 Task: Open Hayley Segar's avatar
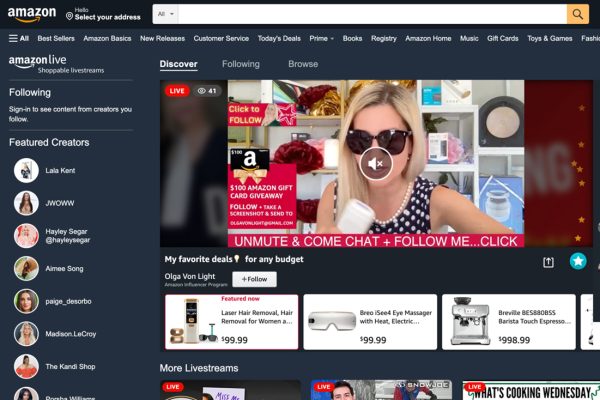(26, 236)
